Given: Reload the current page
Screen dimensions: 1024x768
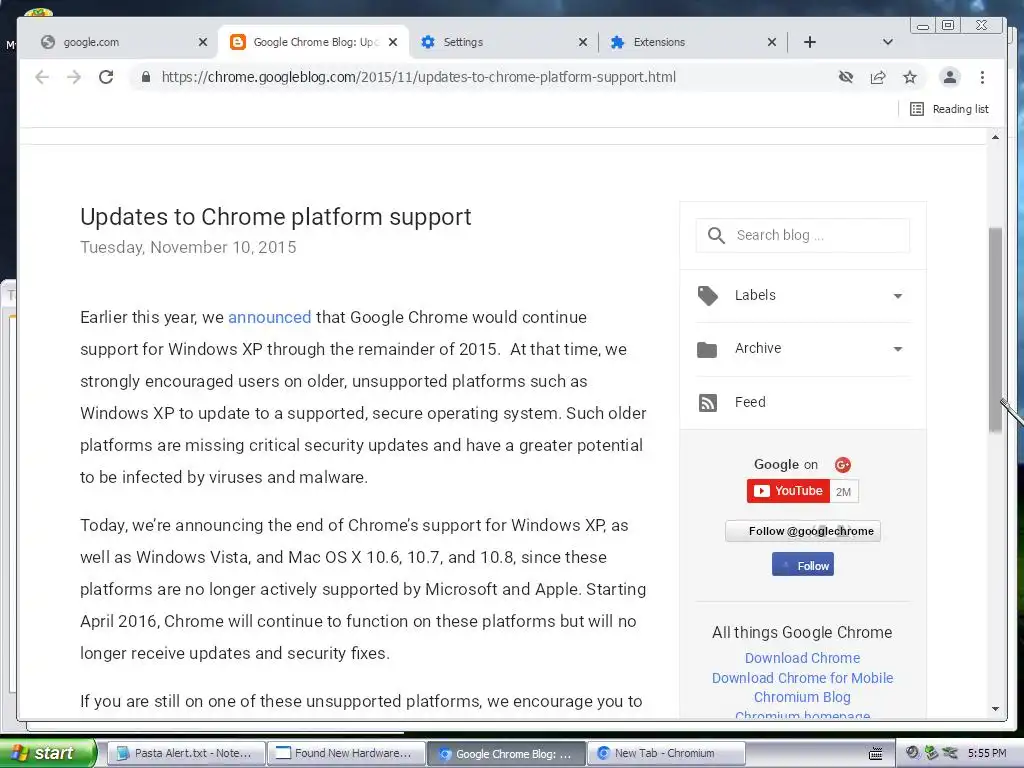Looking at the screenshot, I should [106, 77].
